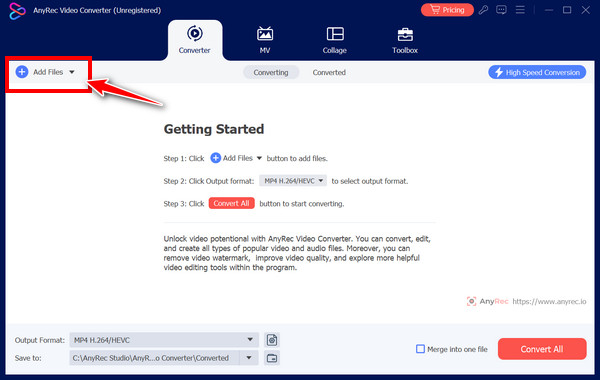Enable Merge into one file checkbox
The height and width of the screenshot is (380, 600).
click(420, 349)
